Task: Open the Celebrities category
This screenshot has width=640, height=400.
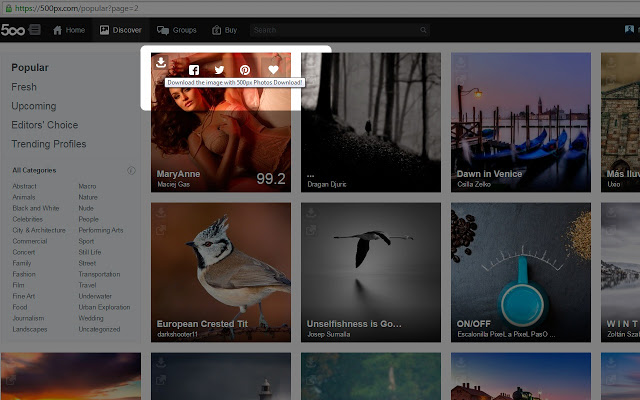Action: [x=28, y=219]
